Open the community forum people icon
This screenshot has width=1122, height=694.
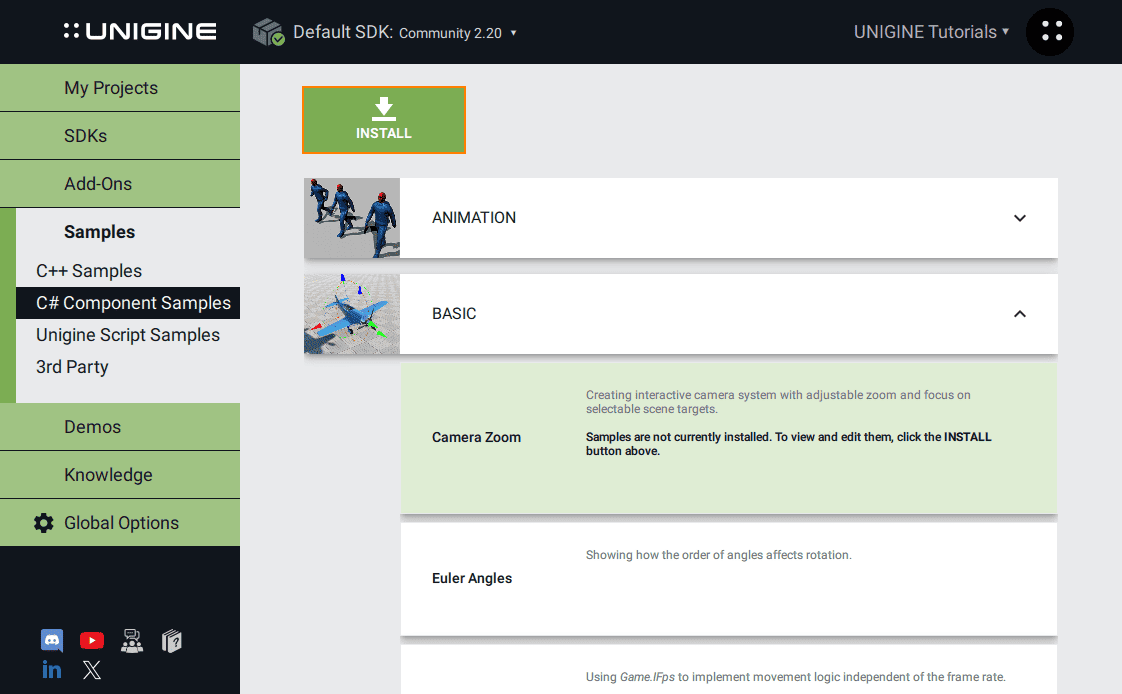[x=132, y=640]
